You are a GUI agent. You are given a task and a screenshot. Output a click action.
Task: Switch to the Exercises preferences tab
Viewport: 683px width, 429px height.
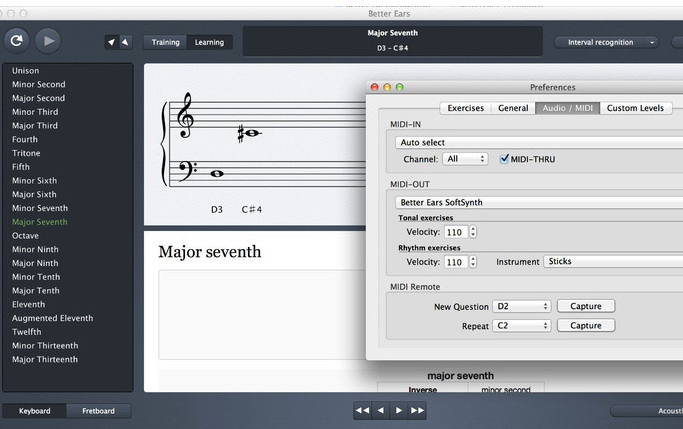pos(465,108)
